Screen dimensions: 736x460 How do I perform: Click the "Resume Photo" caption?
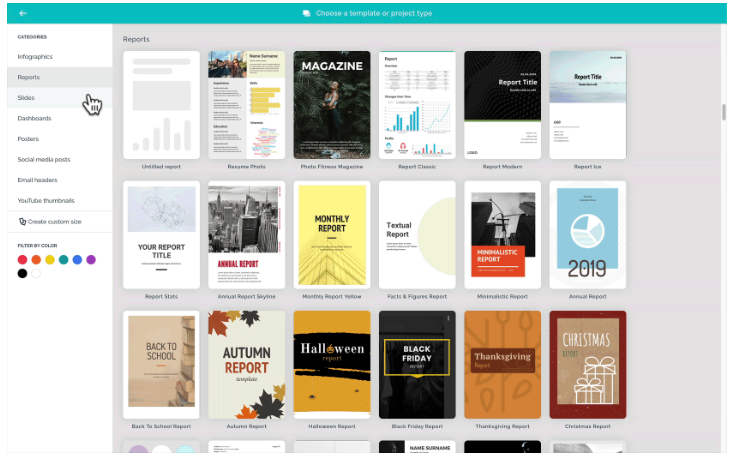[246, 167]
